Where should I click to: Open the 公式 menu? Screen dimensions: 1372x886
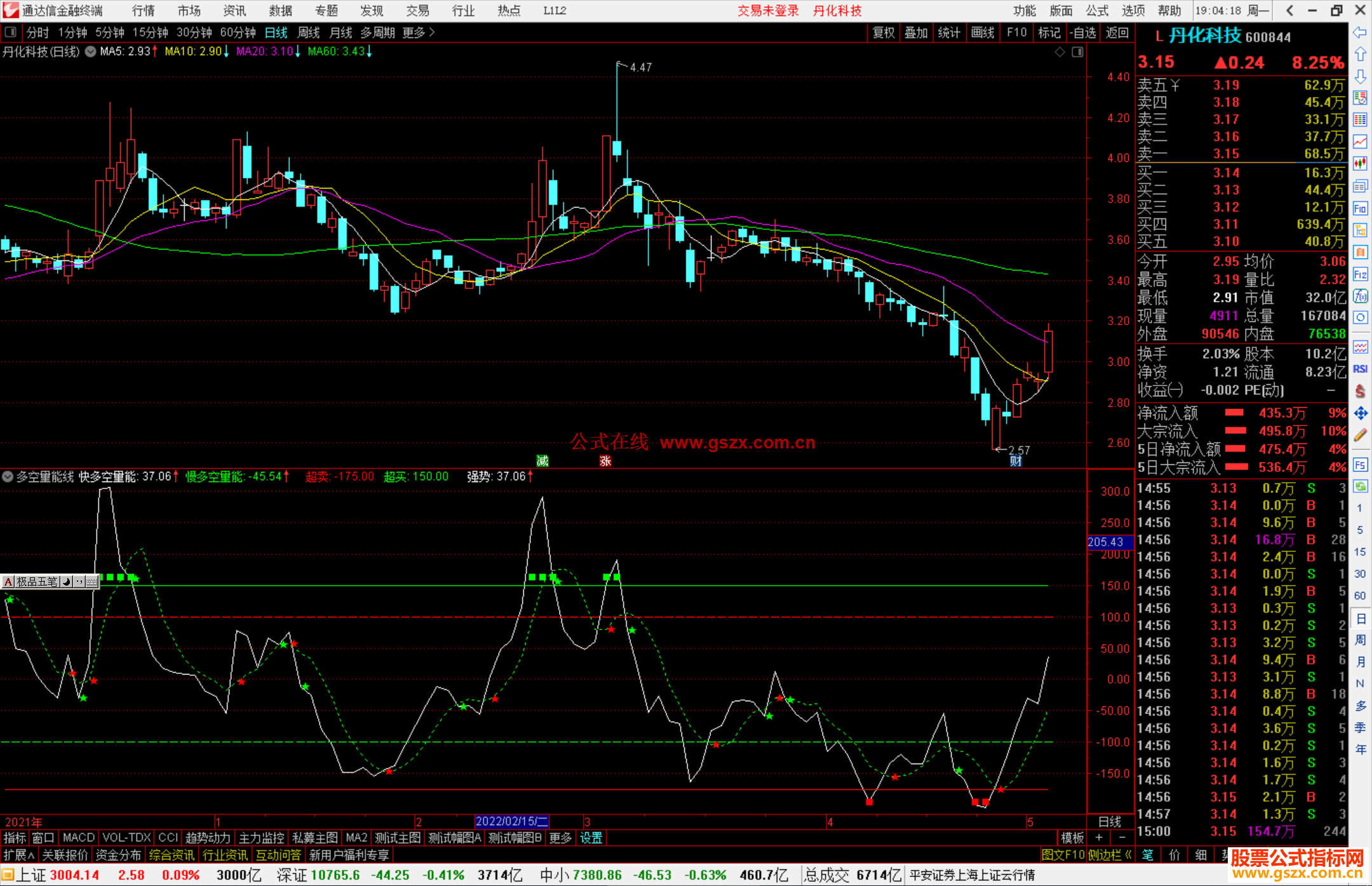pos(1097,11)
